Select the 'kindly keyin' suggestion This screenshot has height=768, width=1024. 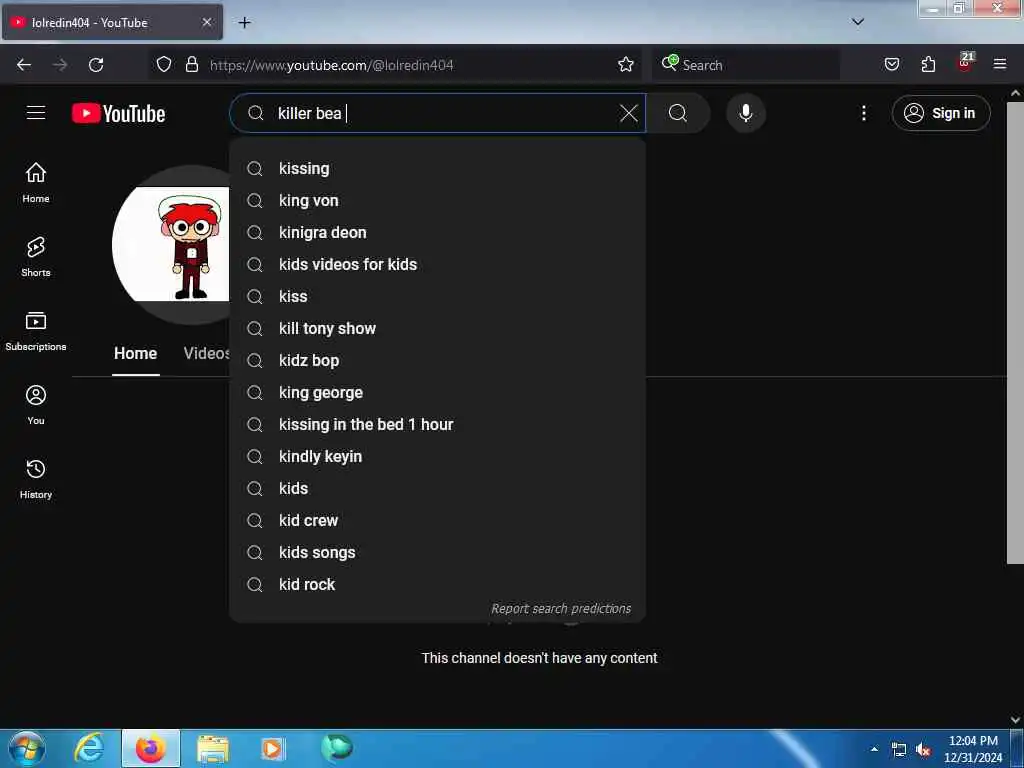[438, 456]
